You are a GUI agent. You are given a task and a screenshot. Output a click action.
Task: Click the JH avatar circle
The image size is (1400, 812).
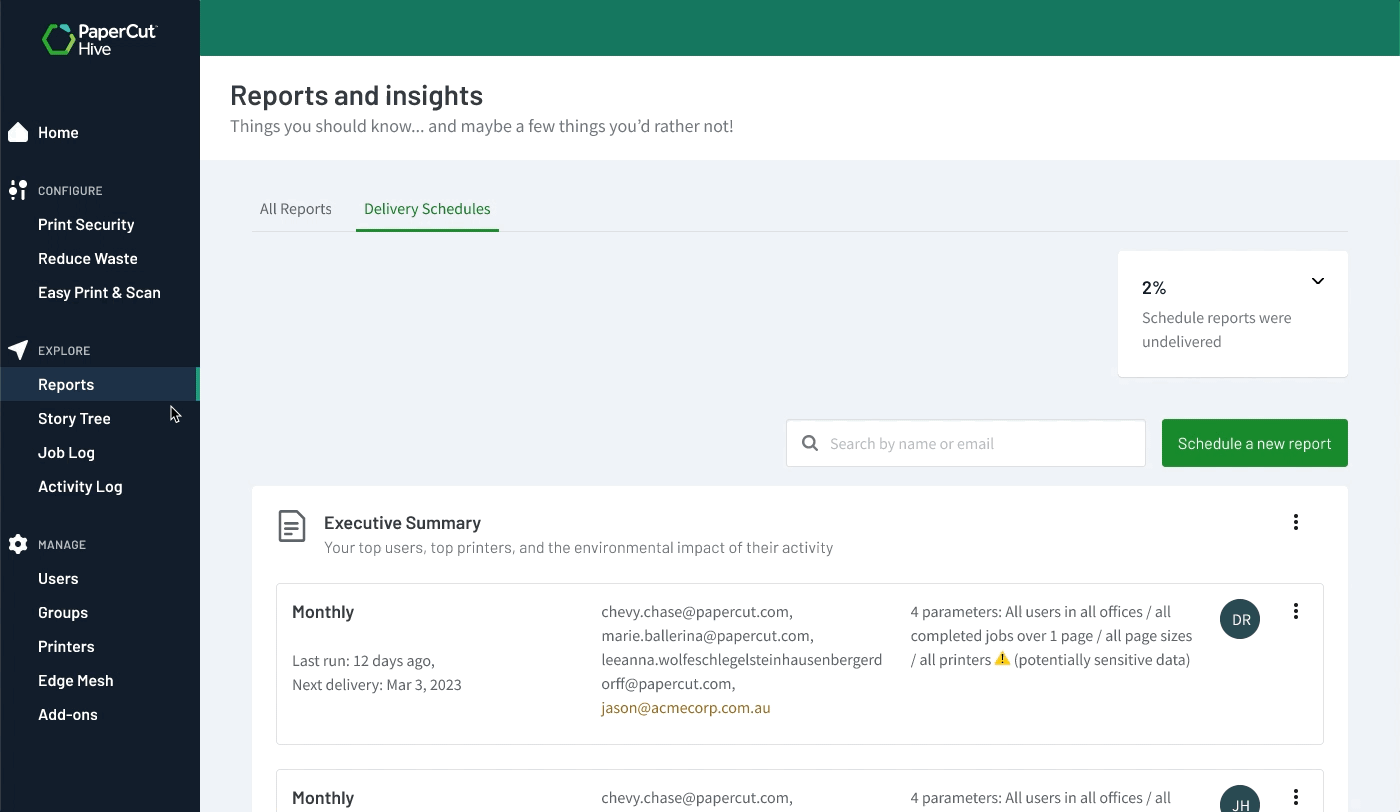1239,802
